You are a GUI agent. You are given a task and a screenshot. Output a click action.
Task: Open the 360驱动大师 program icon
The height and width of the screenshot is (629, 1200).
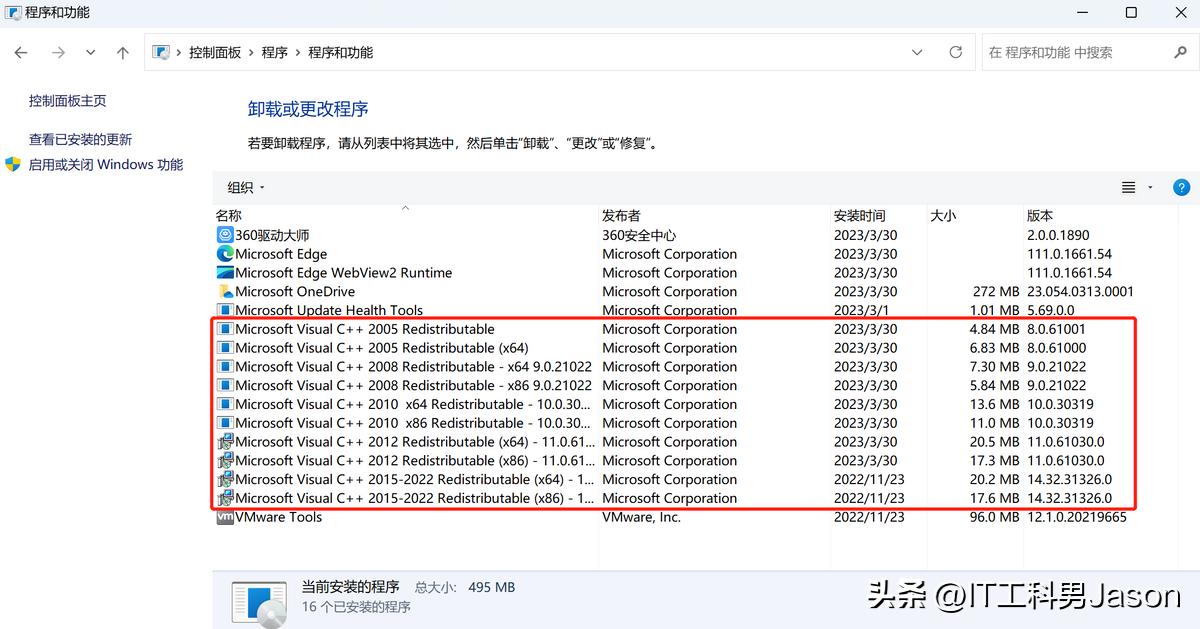tap(224, 235)
